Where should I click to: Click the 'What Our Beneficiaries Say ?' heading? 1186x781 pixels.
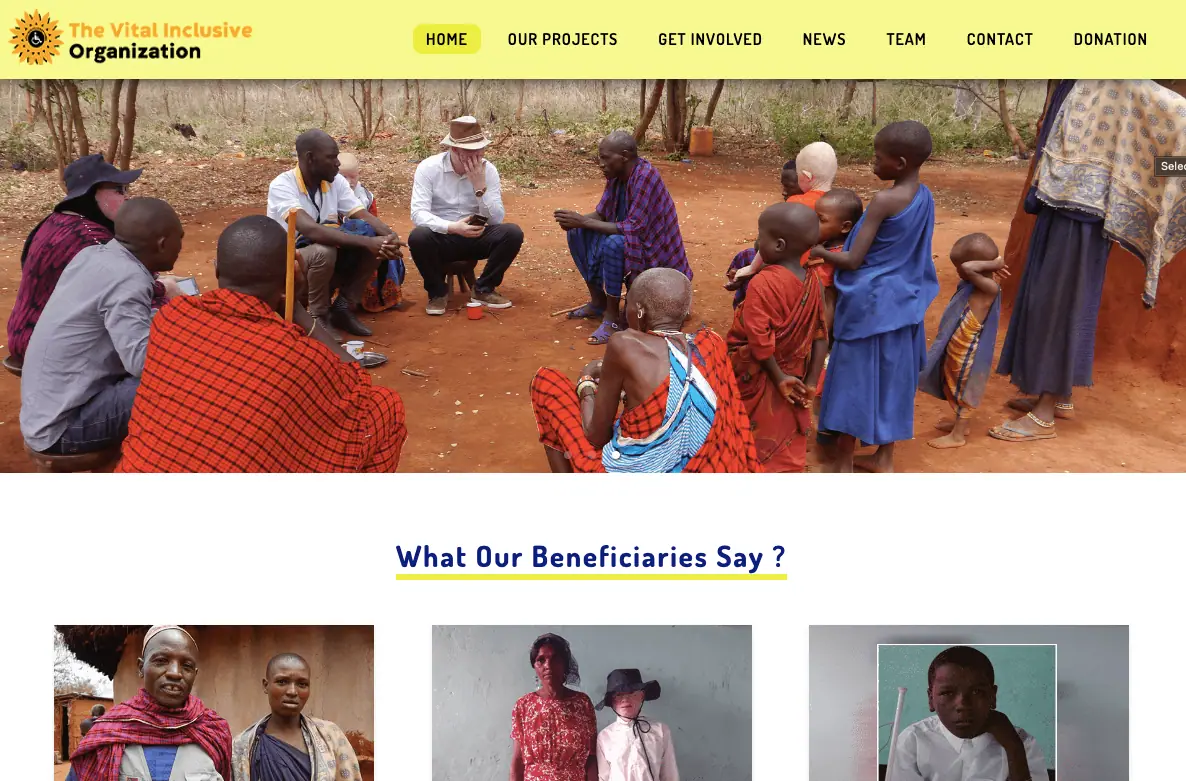tap(591, 557)
